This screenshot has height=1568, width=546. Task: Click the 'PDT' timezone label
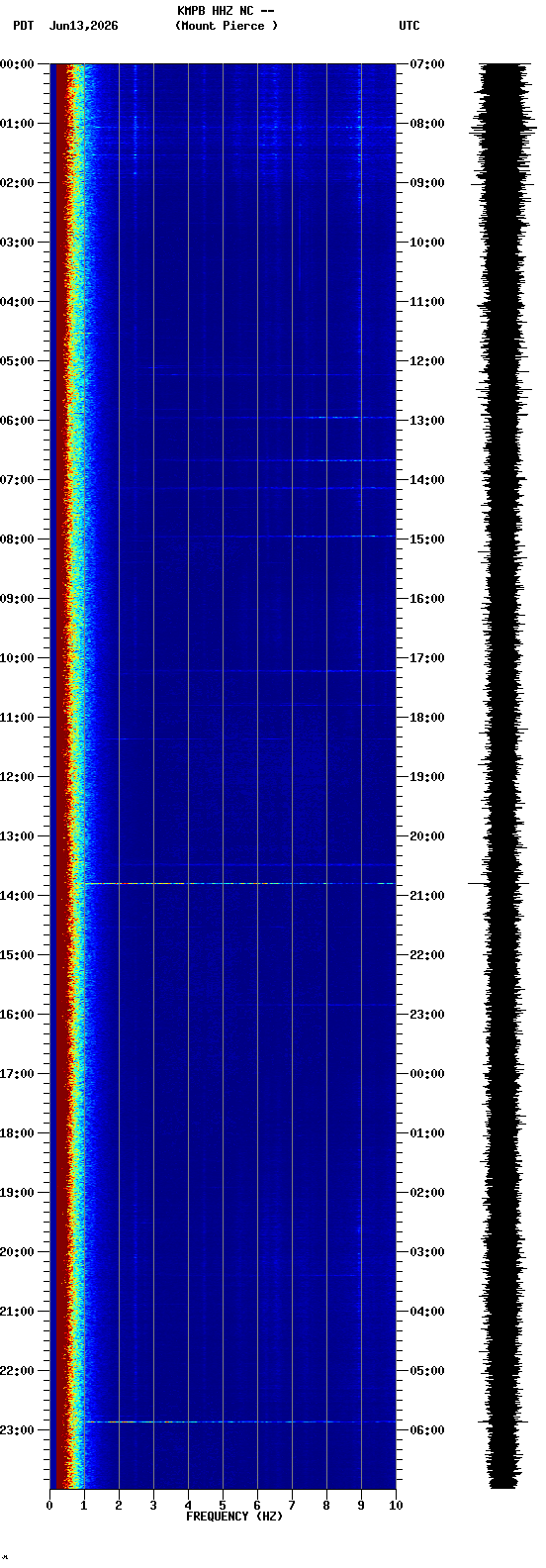(x=23, y=26)
